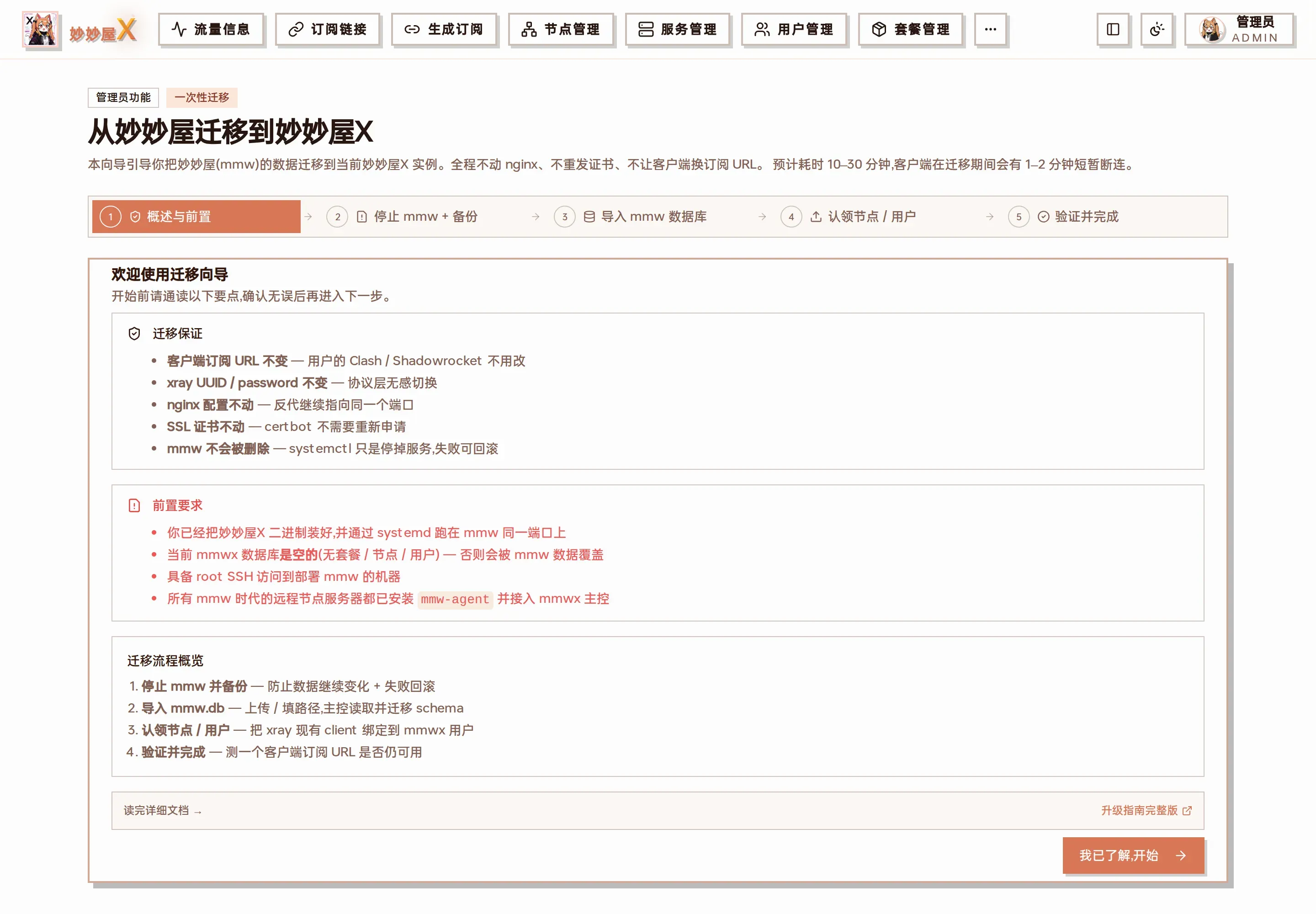The height and width of the screenshot is (914, 1316).
Task: Open 升级指南完整版 external link
Action: tap(1146, 810)
